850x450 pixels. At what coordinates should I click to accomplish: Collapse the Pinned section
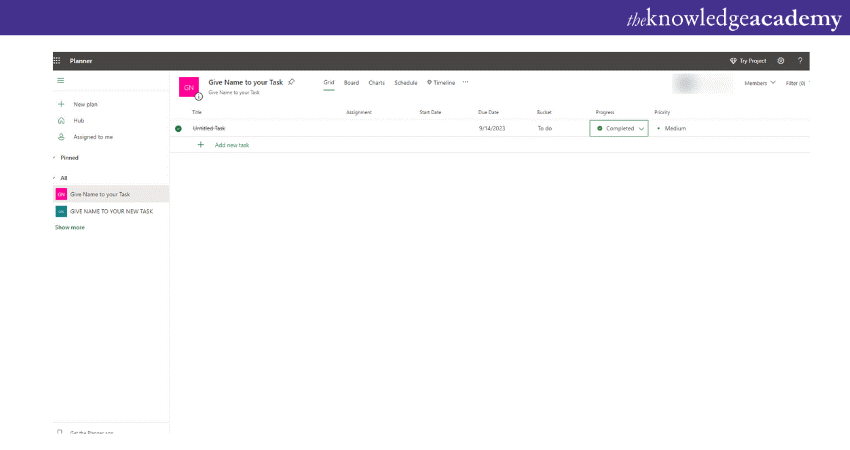tap(54, 158)
